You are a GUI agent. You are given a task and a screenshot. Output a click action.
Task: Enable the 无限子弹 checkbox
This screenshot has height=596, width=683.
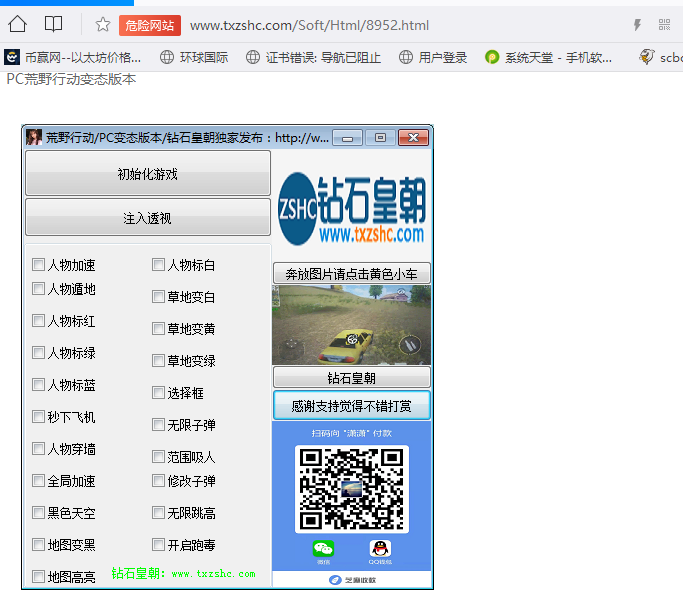(158, 424)
